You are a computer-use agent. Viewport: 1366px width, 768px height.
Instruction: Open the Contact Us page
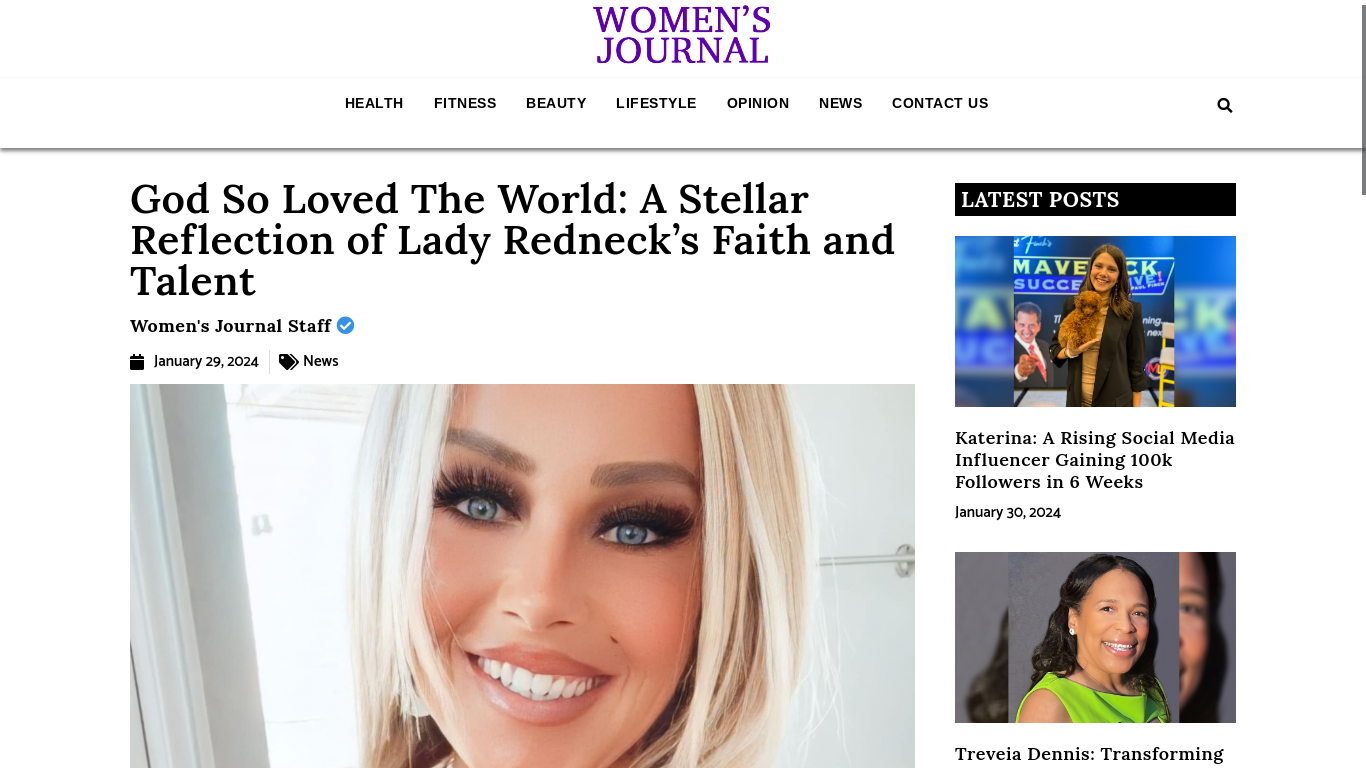click(x=940, y=103)
